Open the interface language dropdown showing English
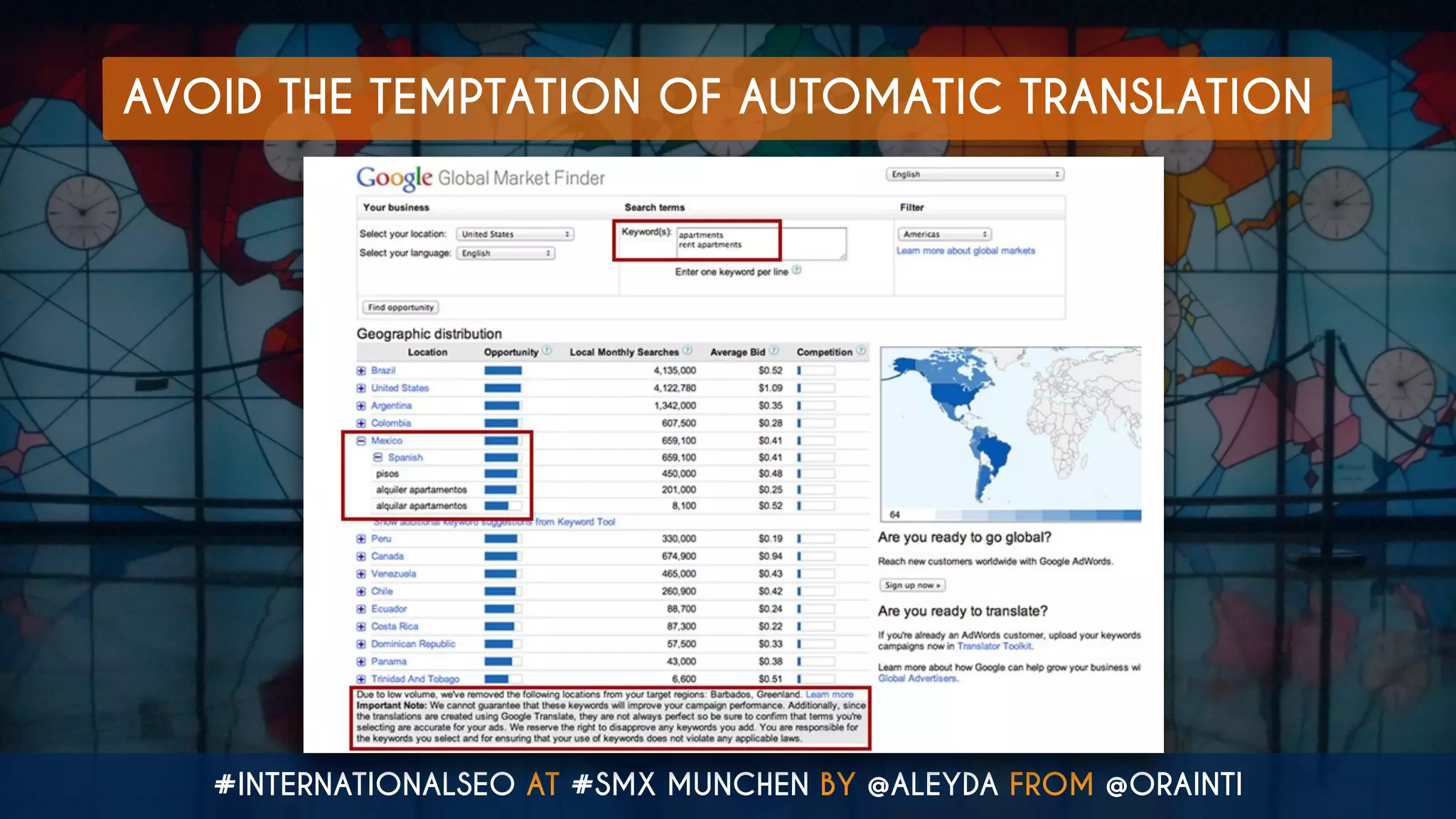Screen dimensions: 1456x819 click(975, 174)
